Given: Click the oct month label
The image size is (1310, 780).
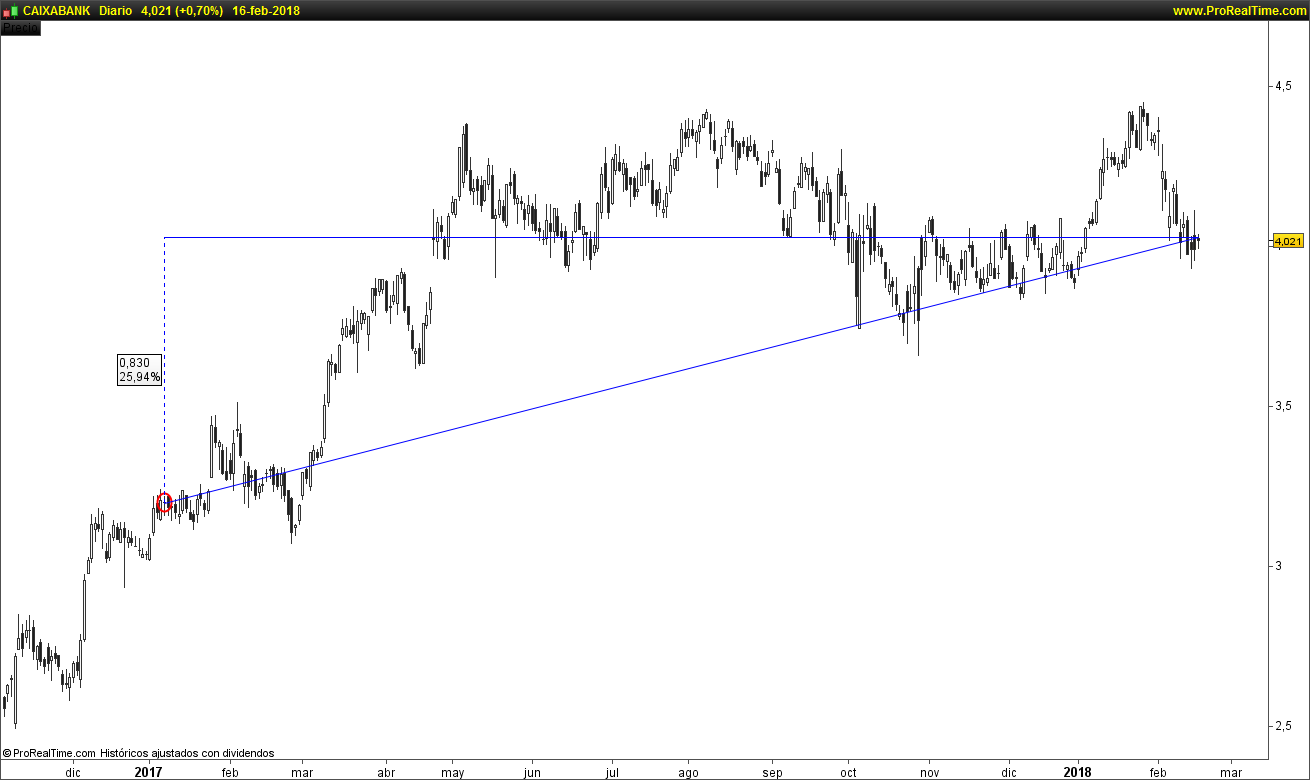Looking at the screenshot, I should point(849,772).
